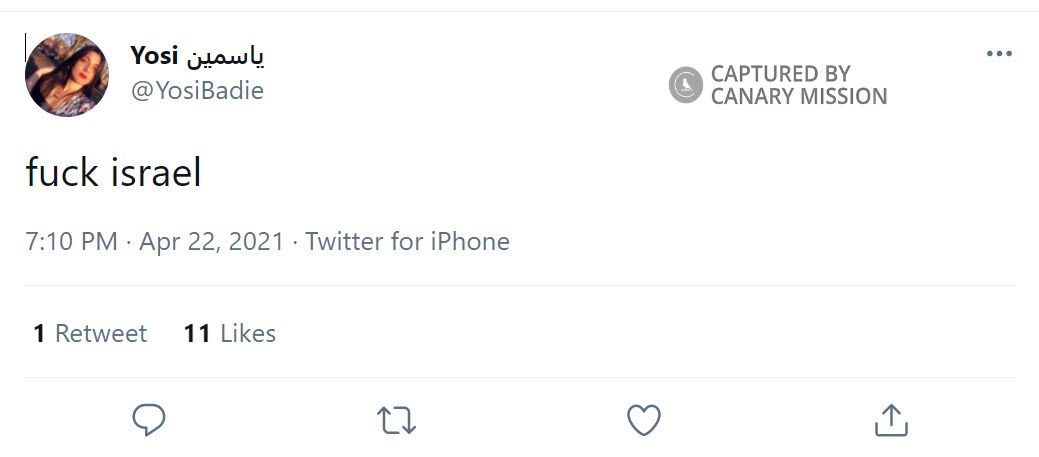This screenshot has height=457, width=1039.
Task: Click the CANARY MISSION watermark label
Action: 798,97
